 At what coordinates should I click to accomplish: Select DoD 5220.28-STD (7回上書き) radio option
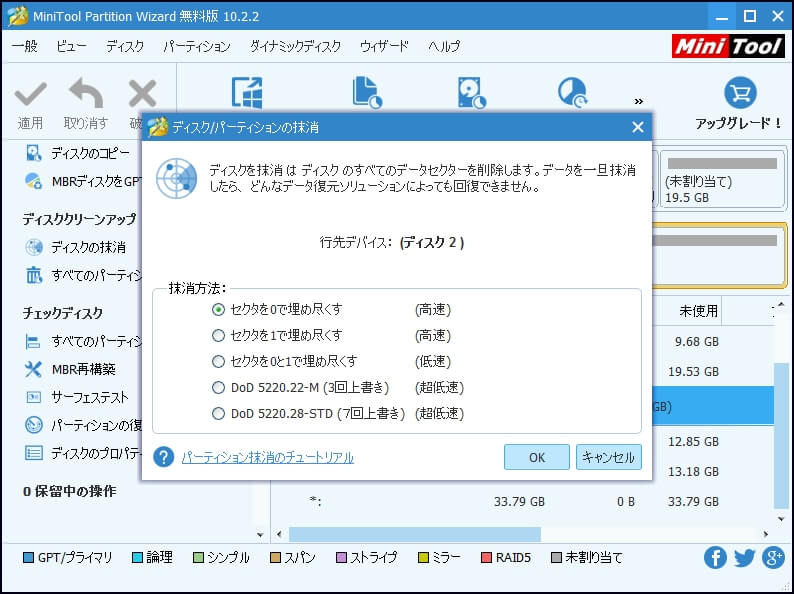tap(218, 413)
